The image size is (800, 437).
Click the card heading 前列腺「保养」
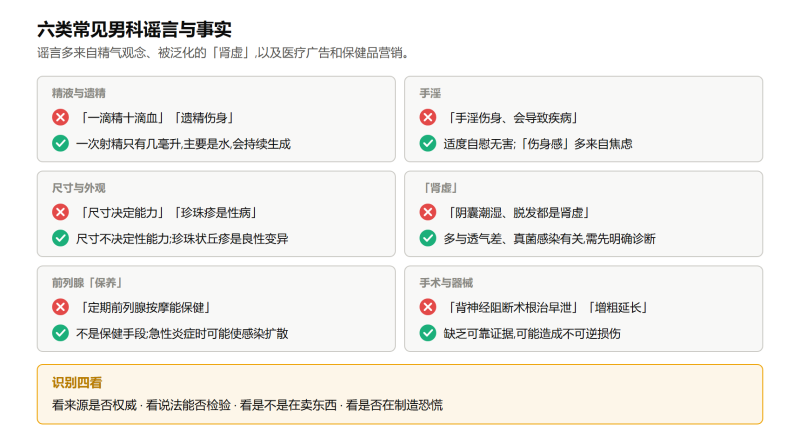coord(88,283)
